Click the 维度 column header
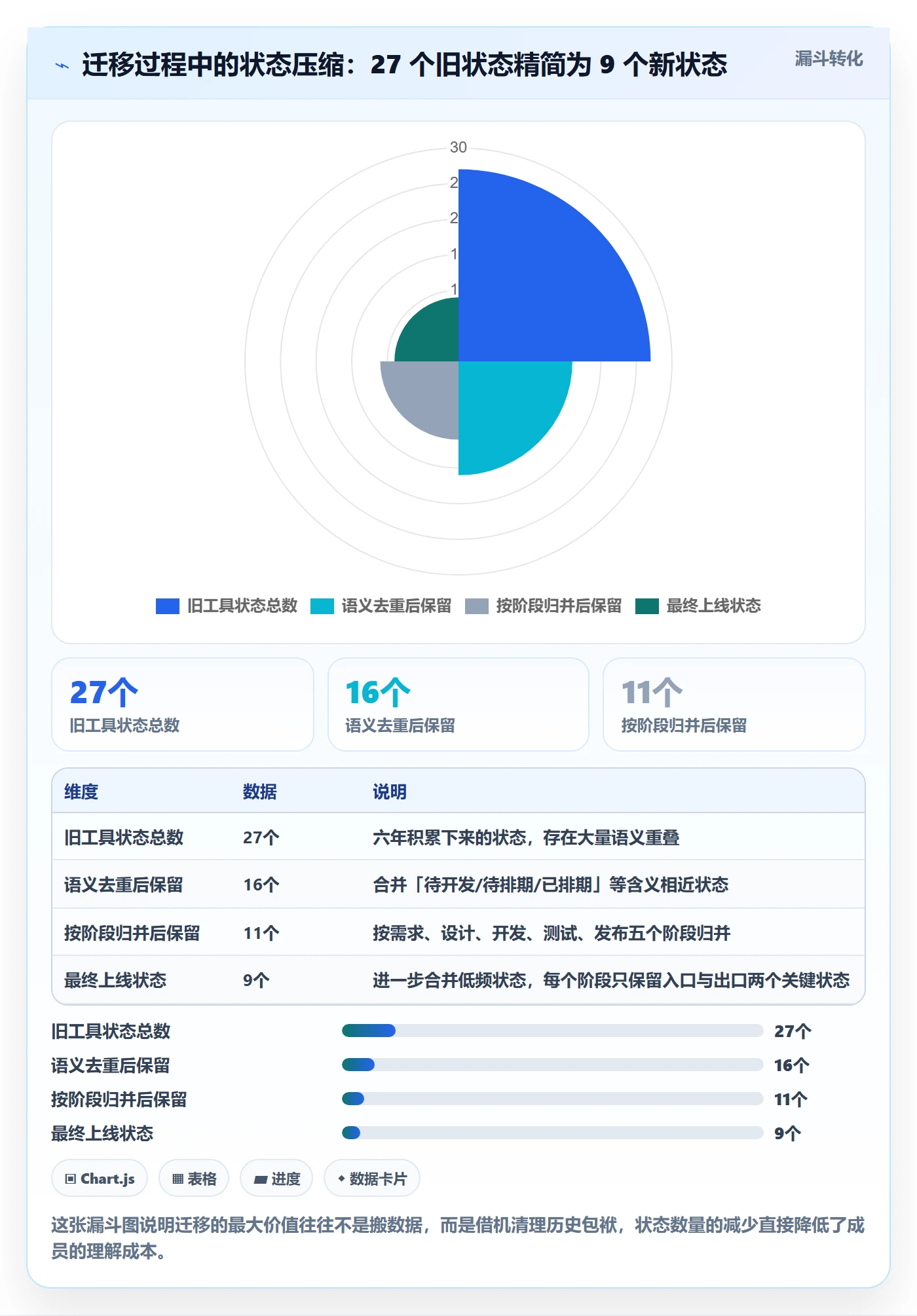Screen dimensions: 917x1316 81,792
